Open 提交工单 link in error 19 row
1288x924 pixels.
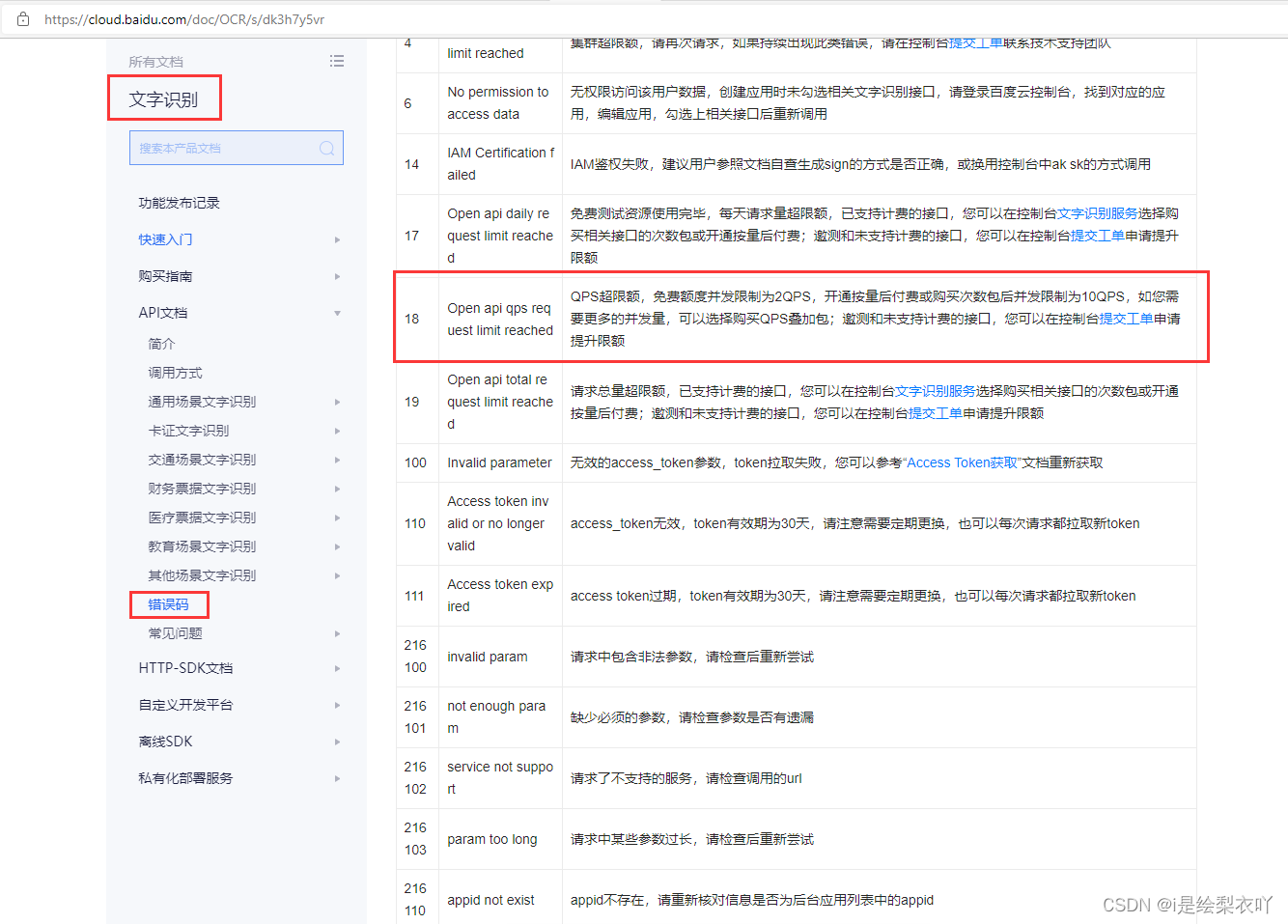tap(935, 413)
